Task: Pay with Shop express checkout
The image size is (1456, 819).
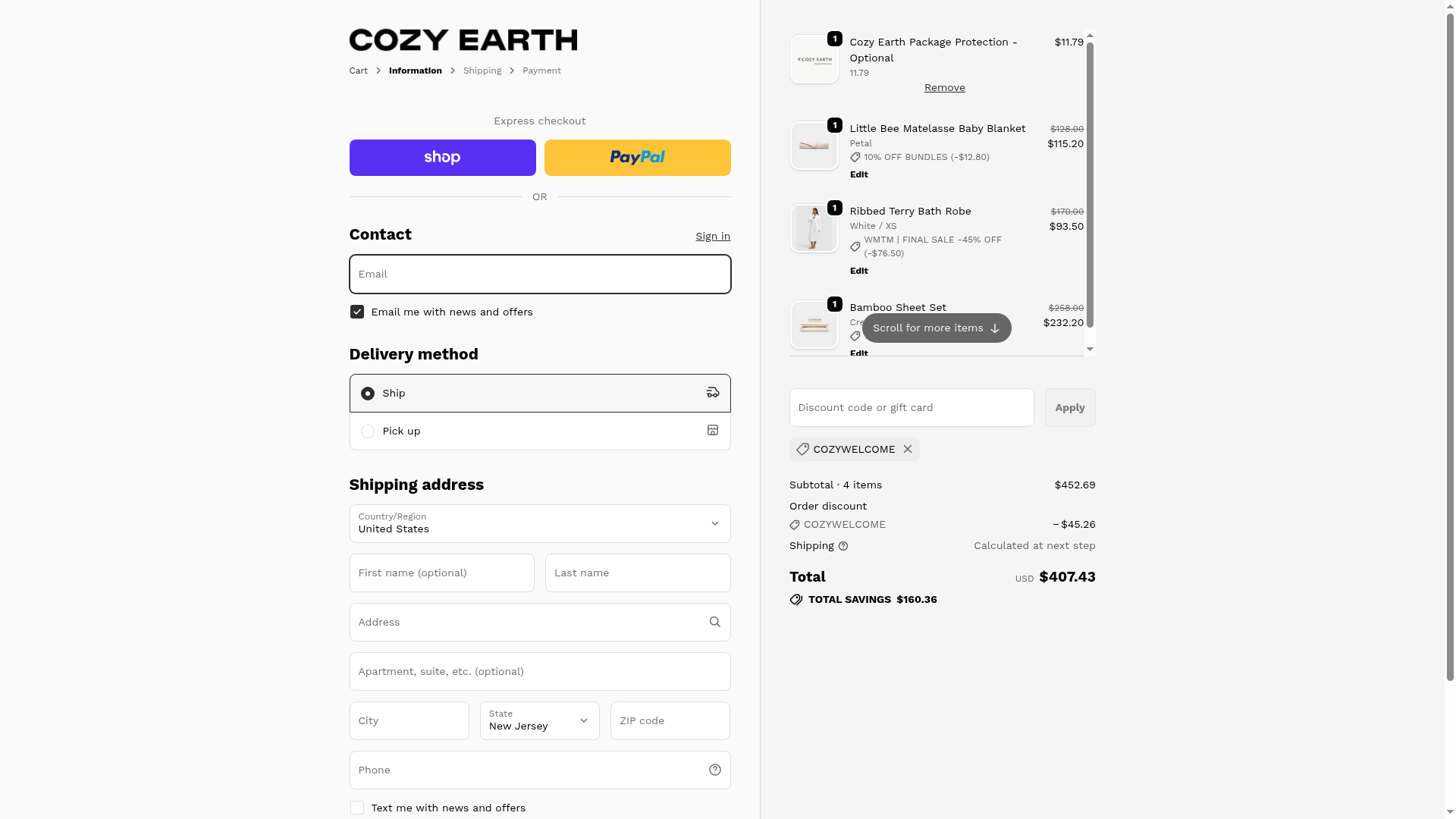Action: [x=442, y=158]
